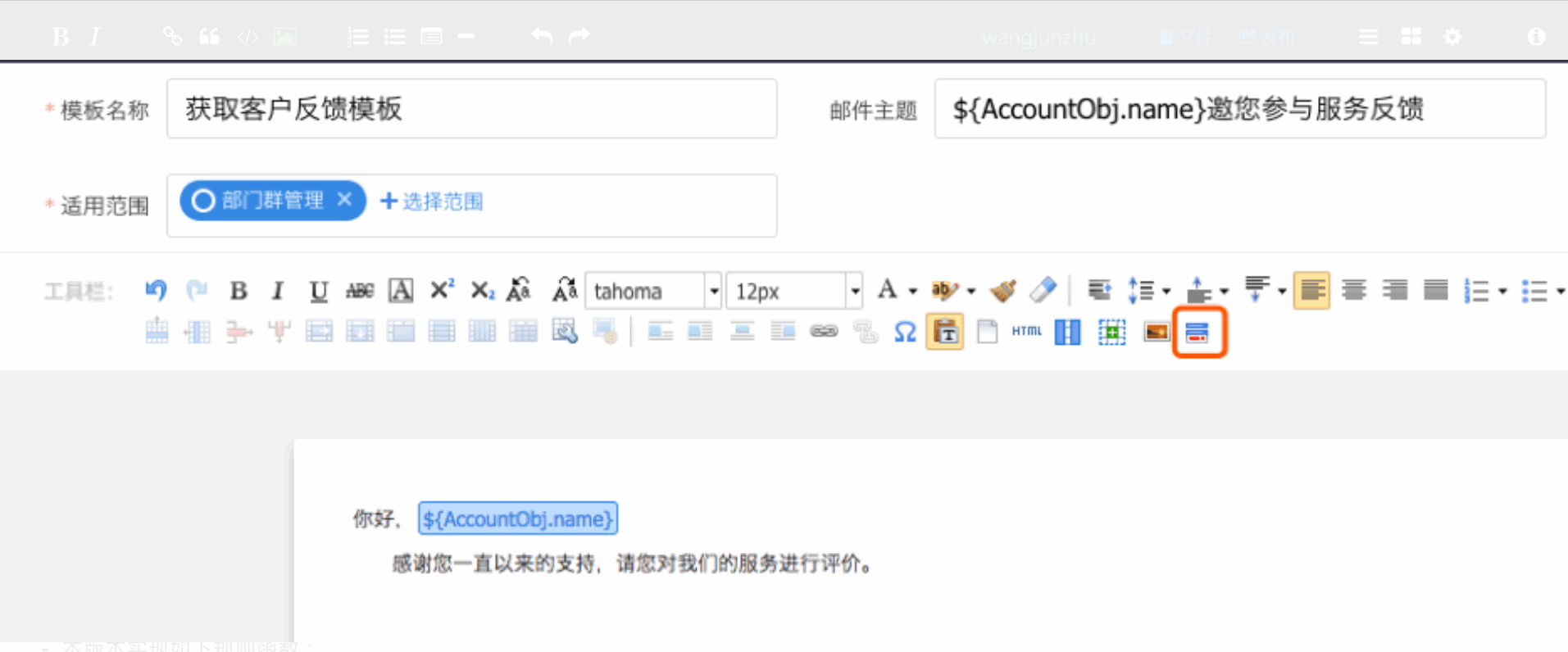
Task: Click the font color A button
Action: click(x=887, y=289)
